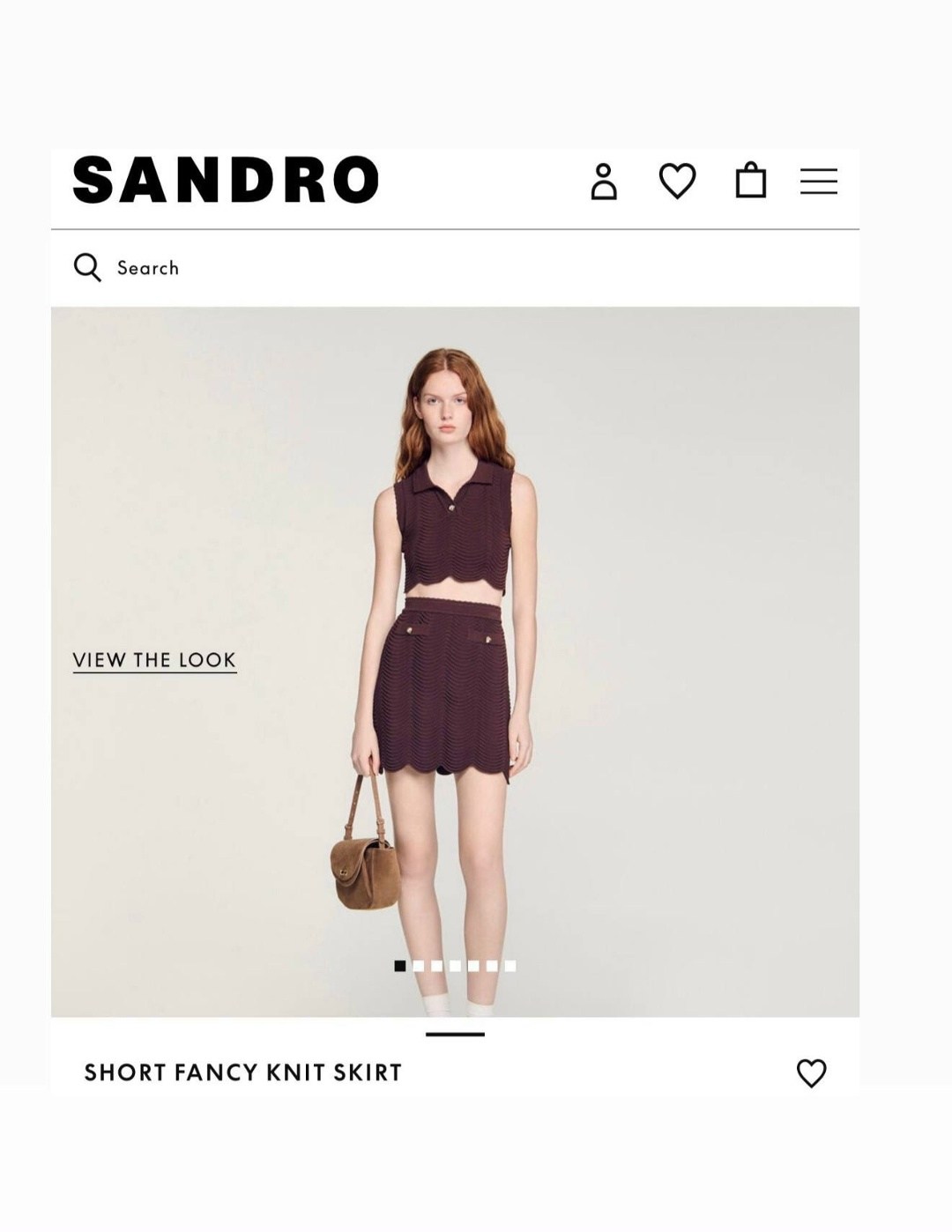
Task: Click the SHORT FANCY KNIT SKIRT title
Action: [243, 1072]
